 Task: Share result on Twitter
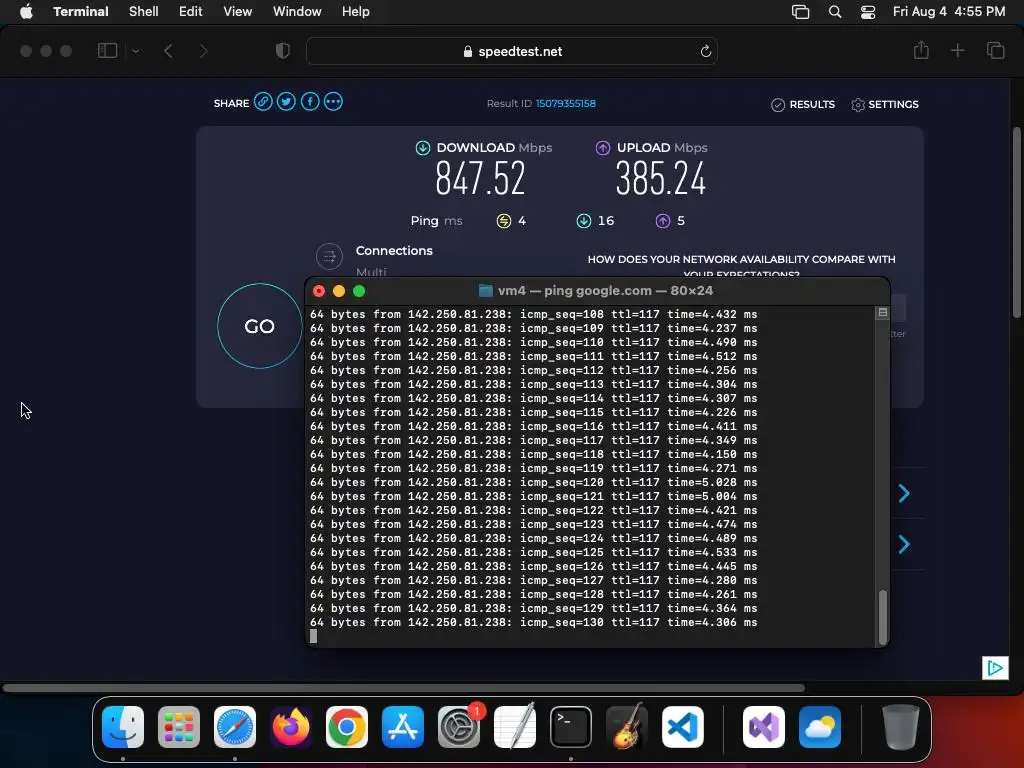point(286,102)
